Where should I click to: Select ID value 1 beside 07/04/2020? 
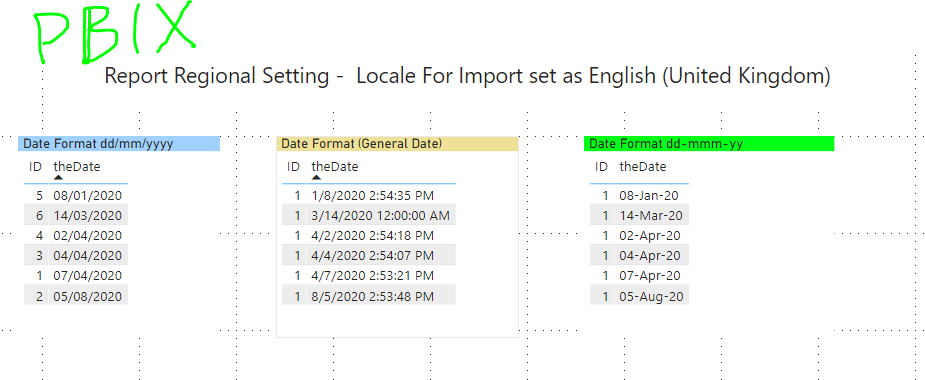[36, 276]
